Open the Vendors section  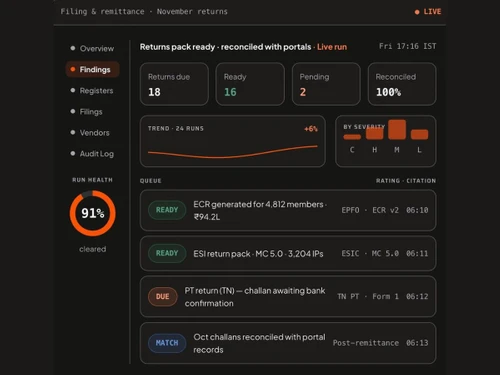pyautogui.click(x=90, y=133)
